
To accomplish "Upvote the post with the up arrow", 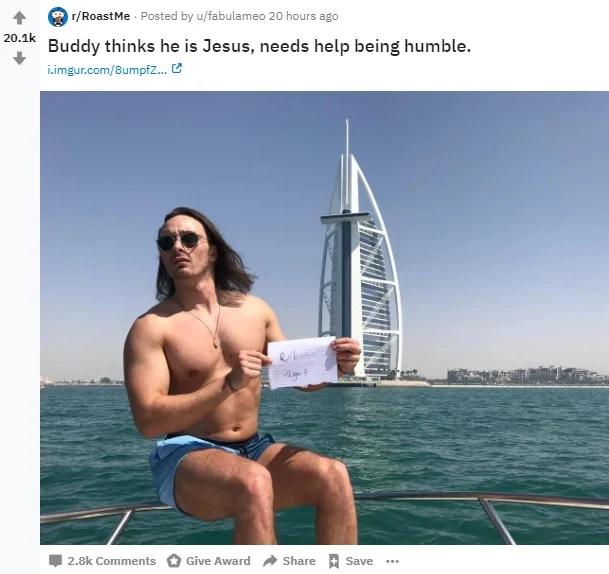I will point(19,18).
